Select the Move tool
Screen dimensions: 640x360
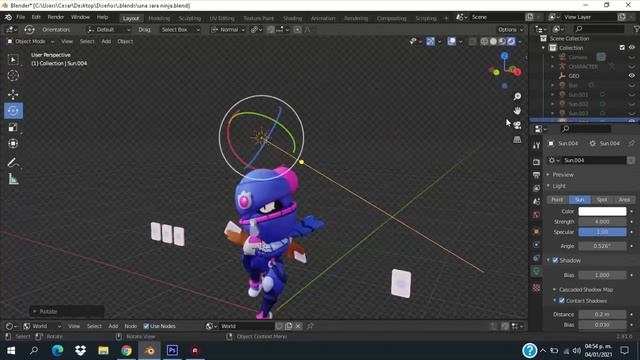(13, 94)
